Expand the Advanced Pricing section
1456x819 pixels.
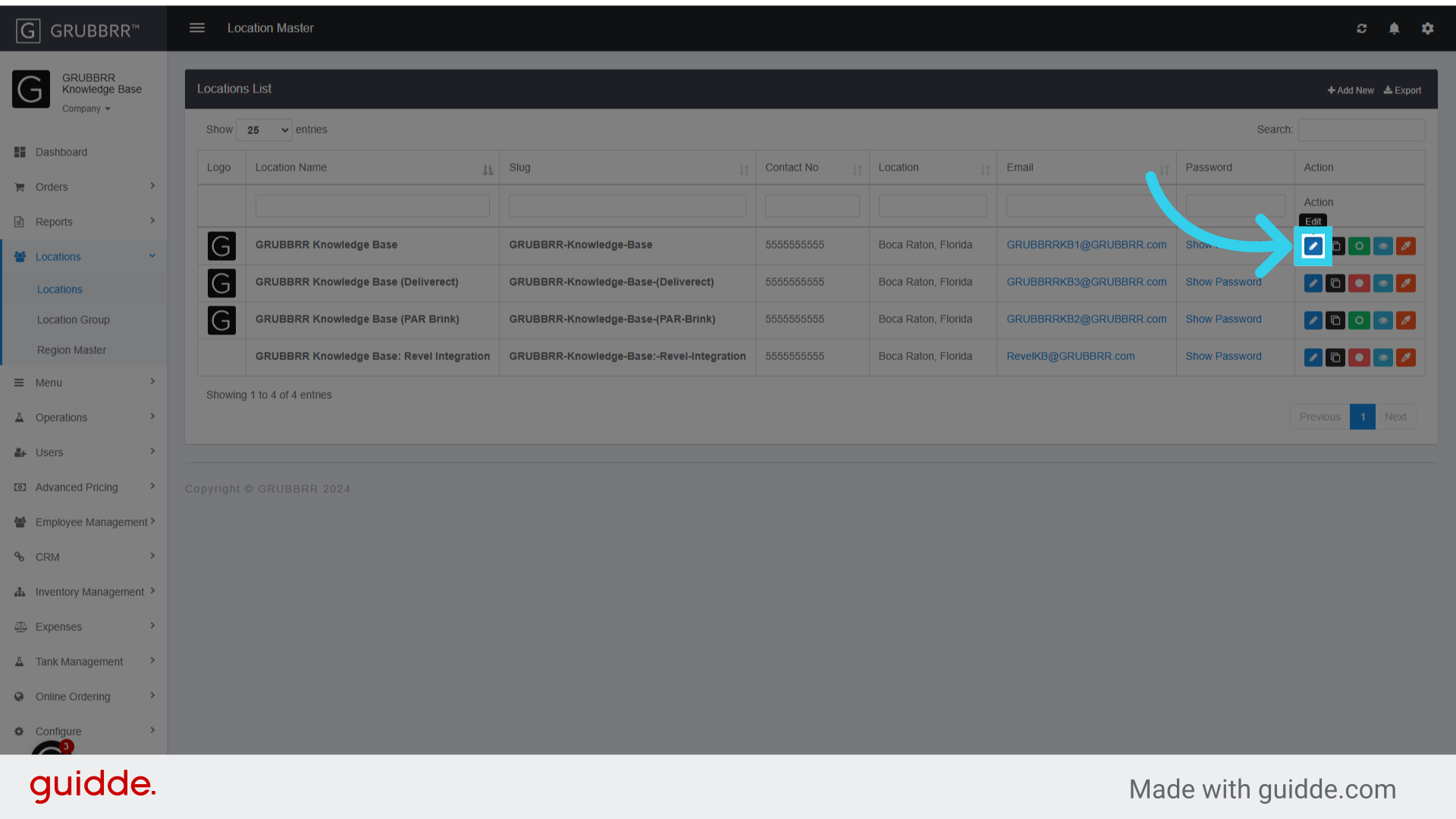point(83,487)
